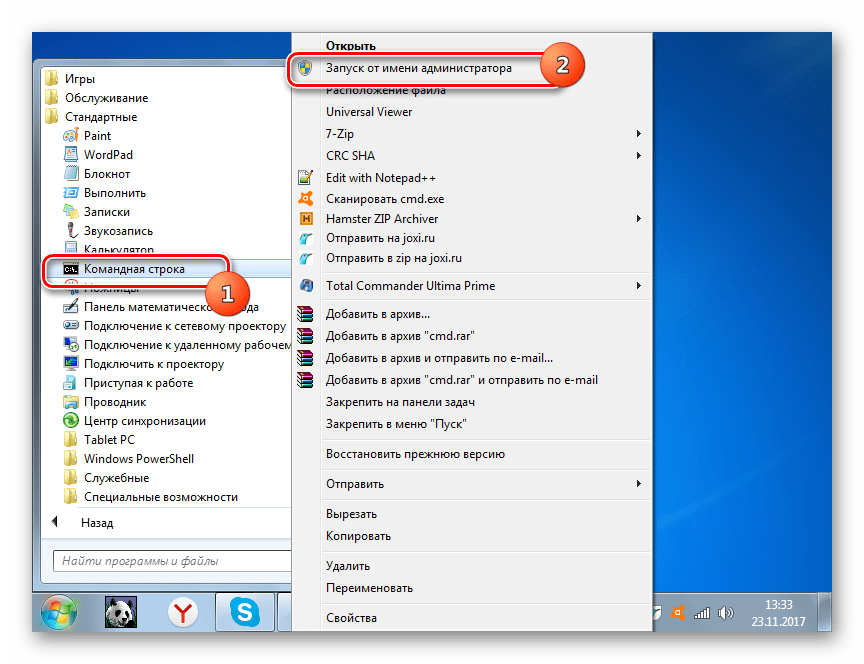Expand the Windows PowerShell folder
This screenshot has height=664, width=864.
click(128, 458)
